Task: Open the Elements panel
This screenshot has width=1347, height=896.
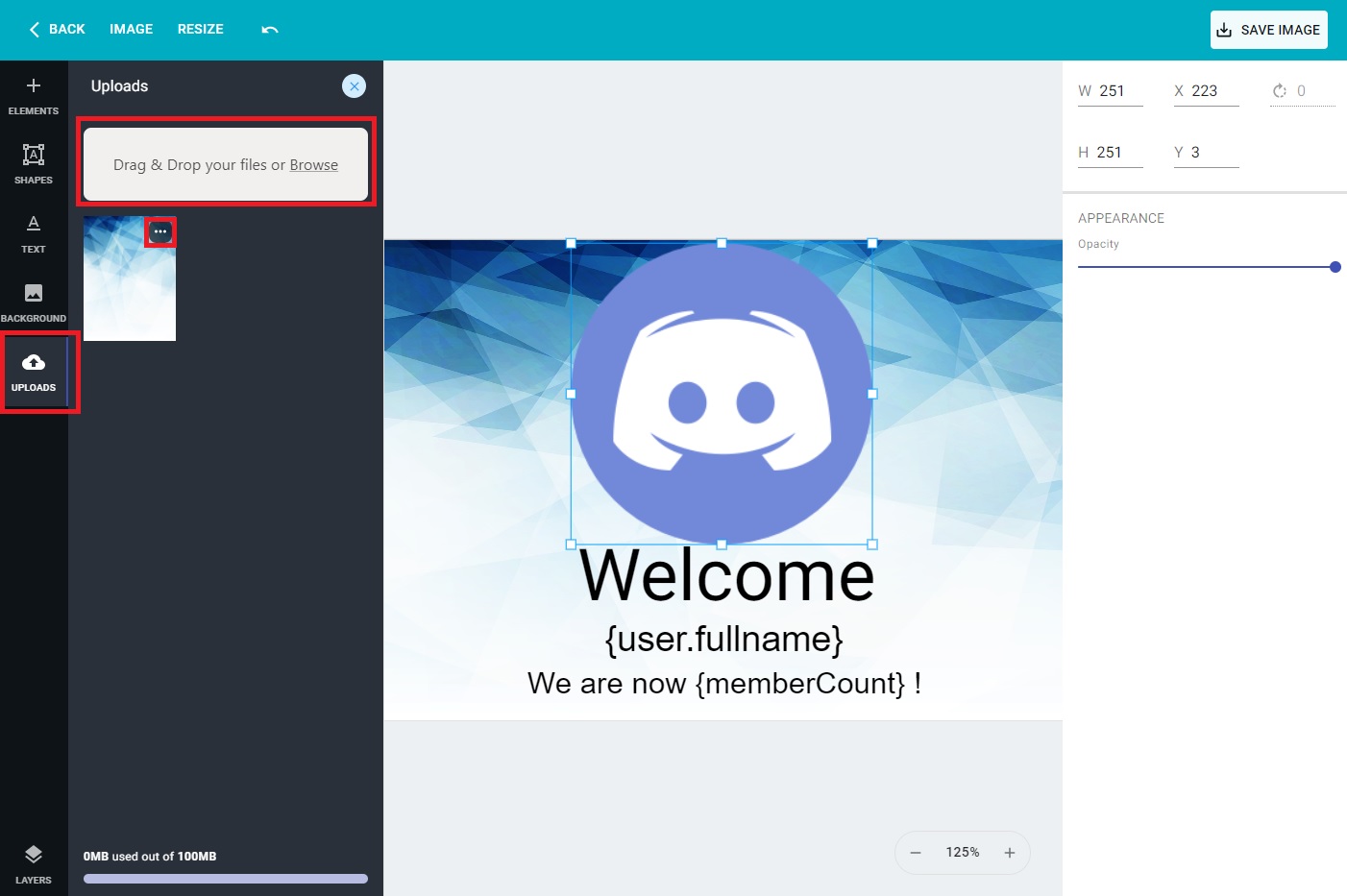Action: coord(34,96)
